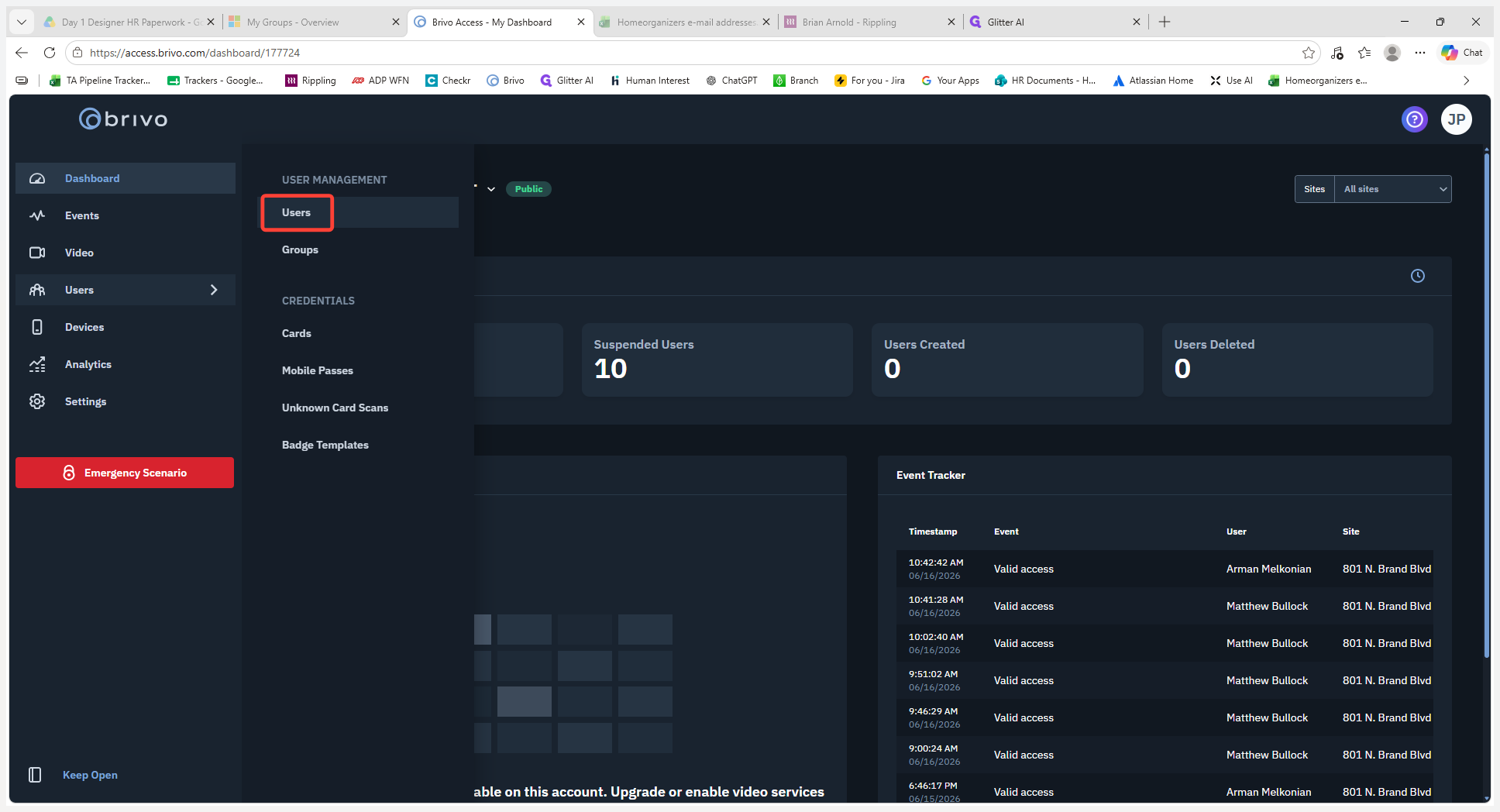This screenshot has width=1500, height=812.
Task: Click the view site information lock icon
Action: [x=77, y=53]
